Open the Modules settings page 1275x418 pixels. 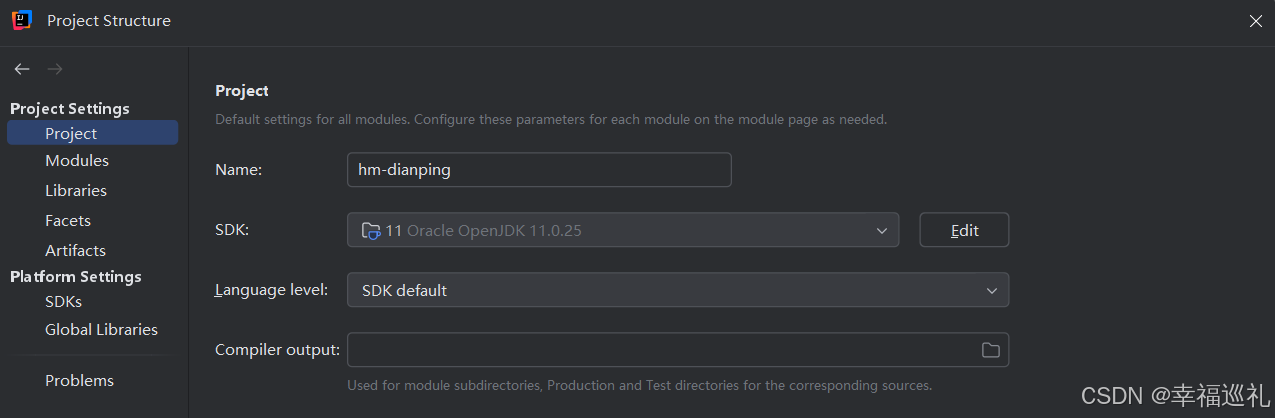[77, 161]
